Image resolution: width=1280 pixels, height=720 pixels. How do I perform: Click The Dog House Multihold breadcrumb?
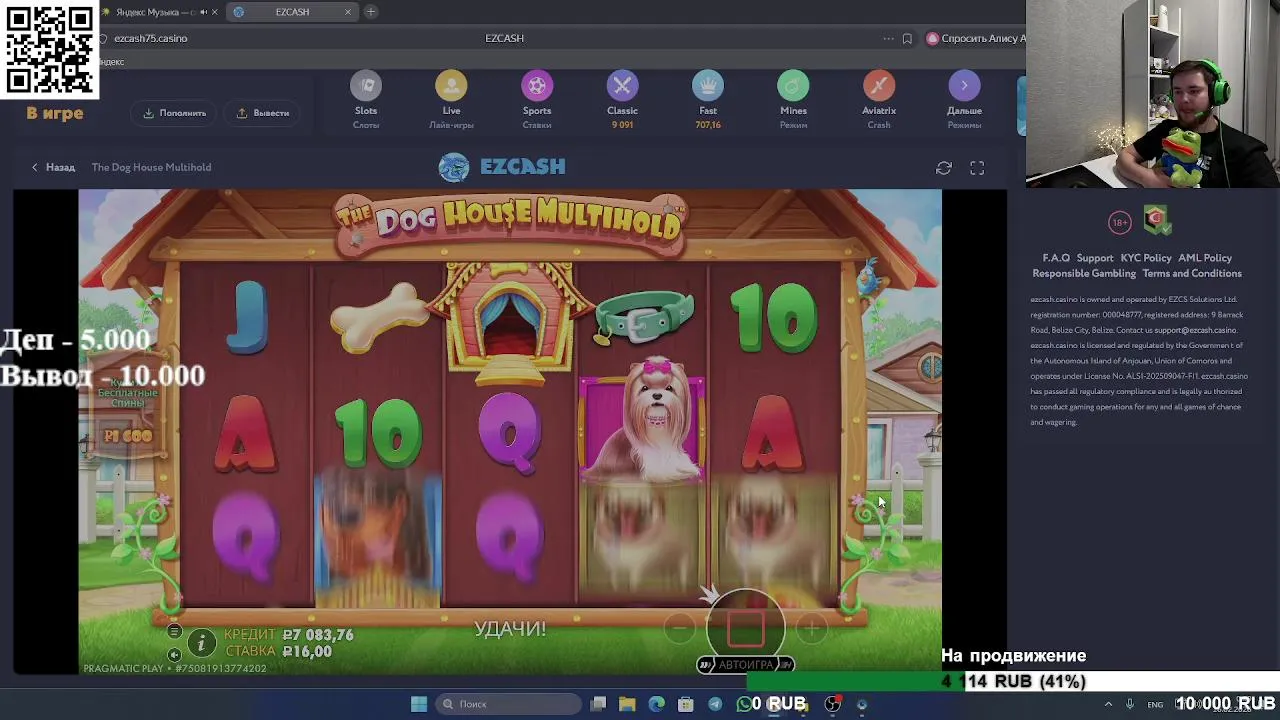click(x=151, y=167)
